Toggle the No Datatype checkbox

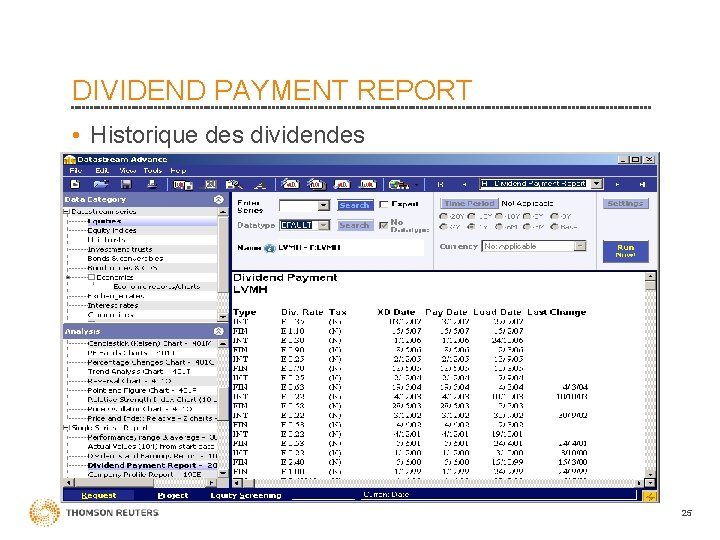[x=384, y=225]
